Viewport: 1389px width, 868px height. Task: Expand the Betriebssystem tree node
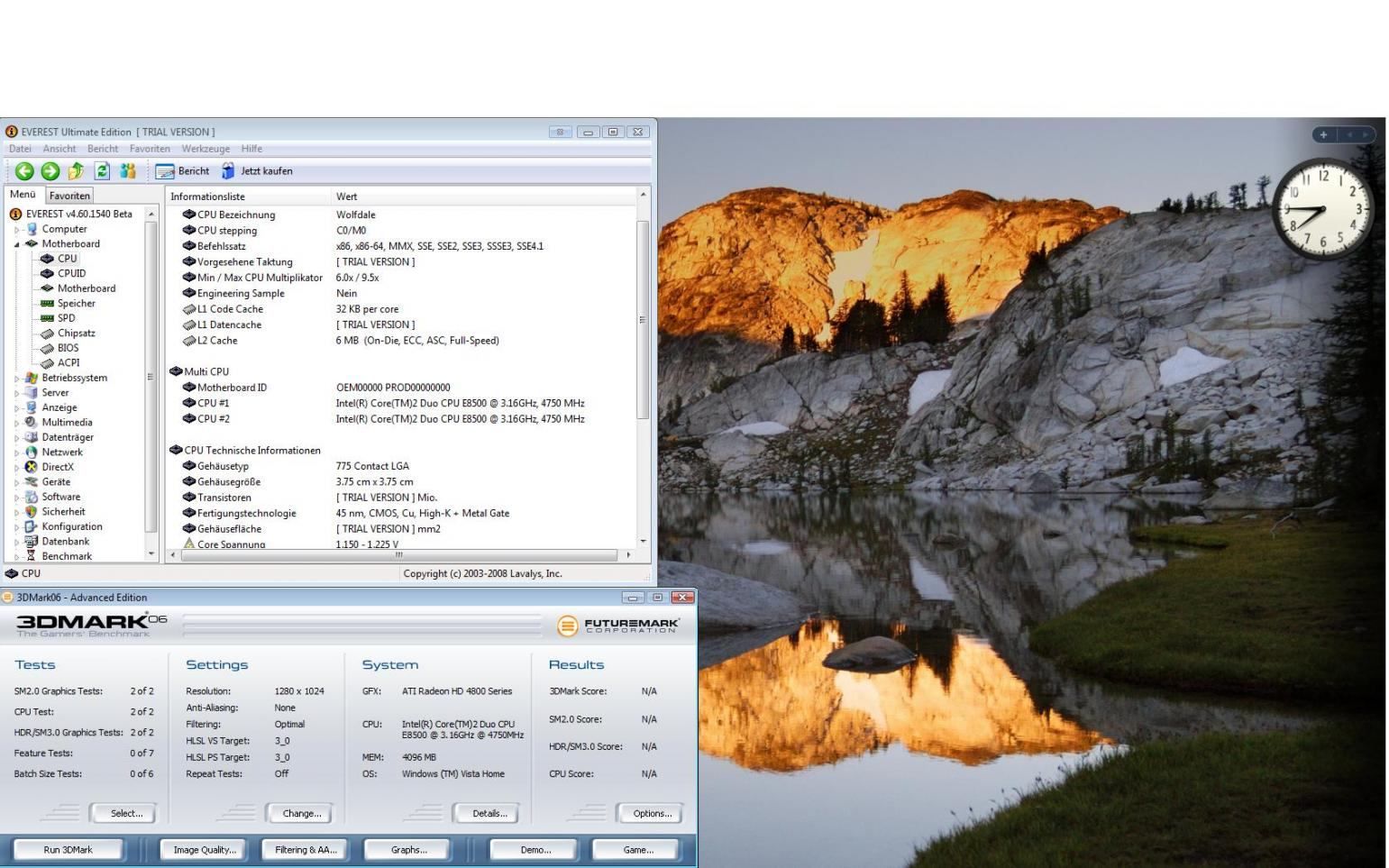[17, 379]
